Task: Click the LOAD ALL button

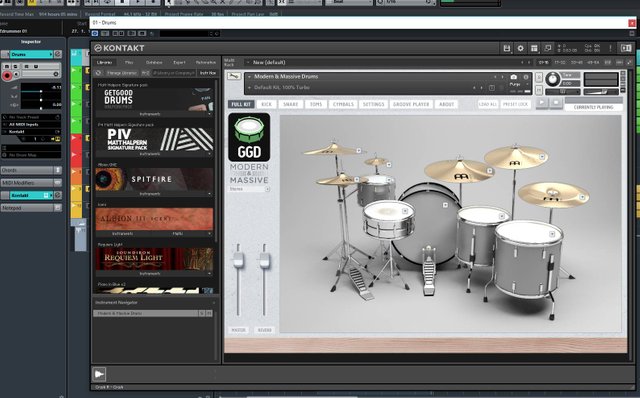Action: [x=487, y=105]
